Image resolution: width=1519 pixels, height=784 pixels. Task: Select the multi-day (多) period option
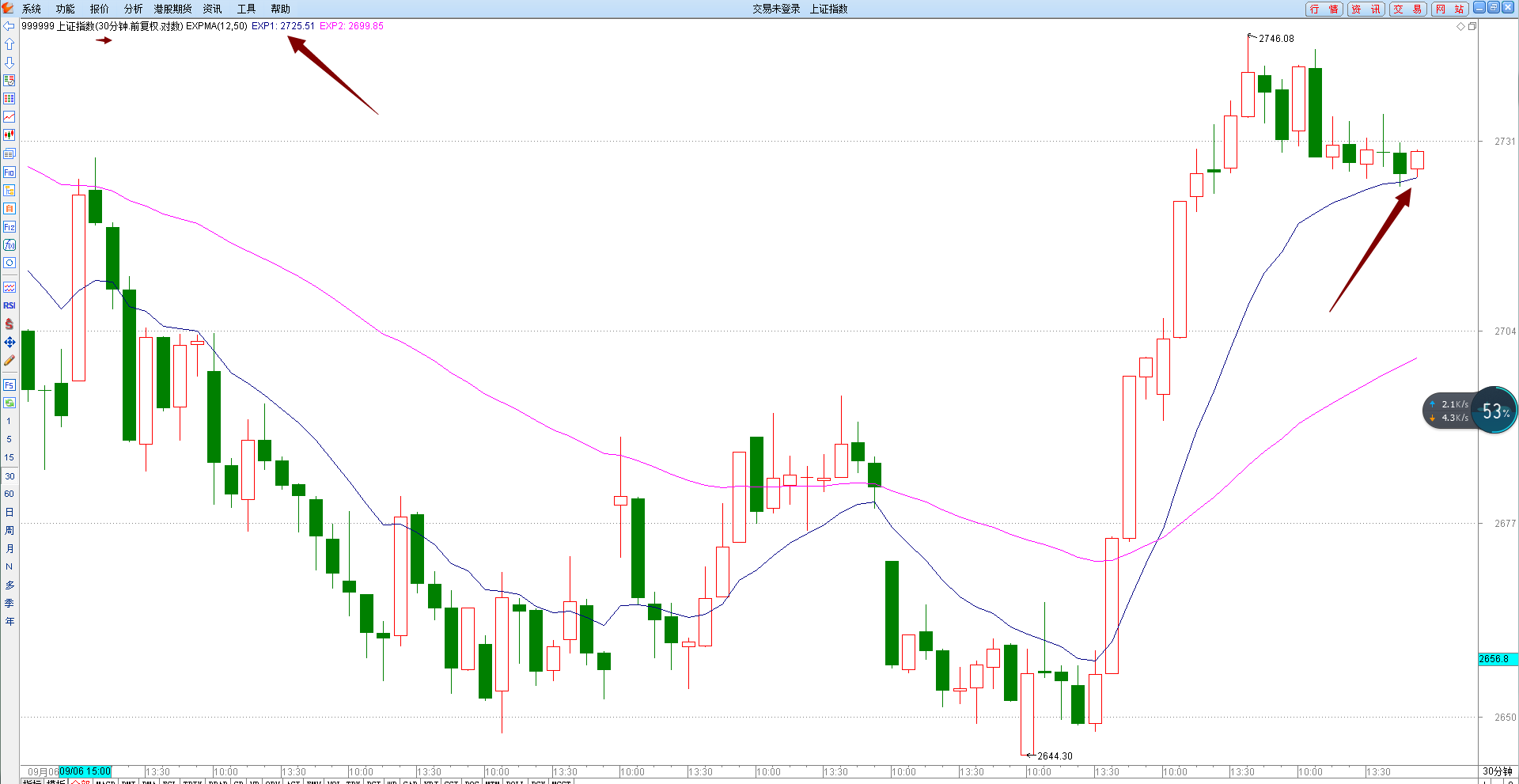pyautogui.click(x=9, y=585)
